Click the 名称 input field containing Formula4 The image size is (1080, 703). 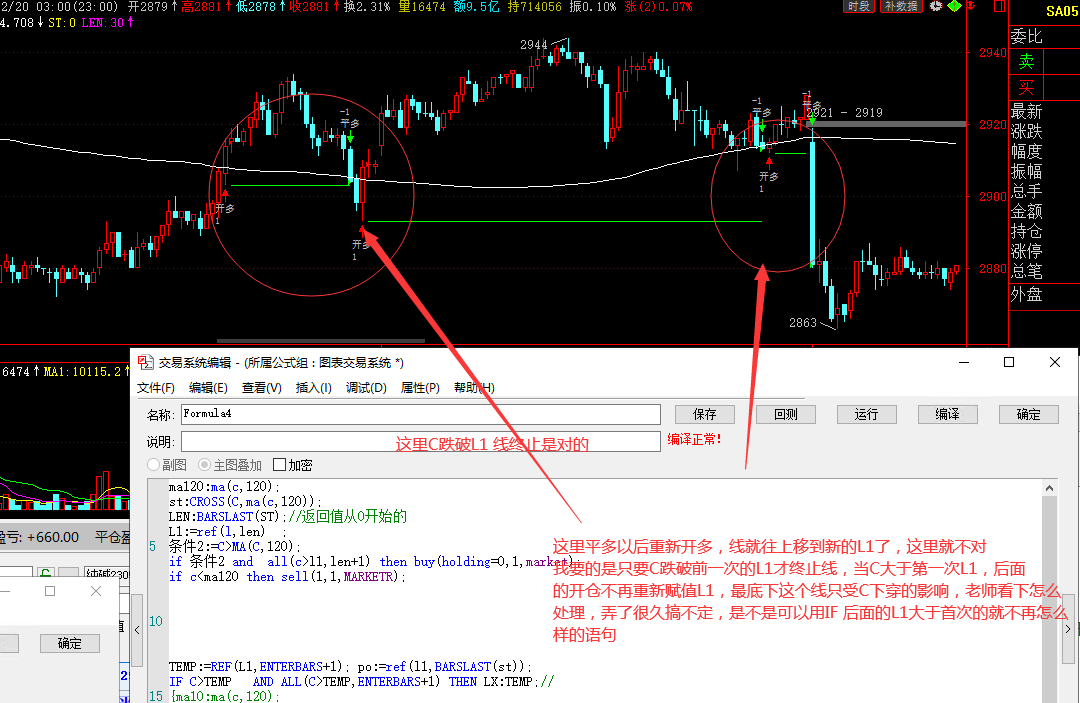pos(421,414)
